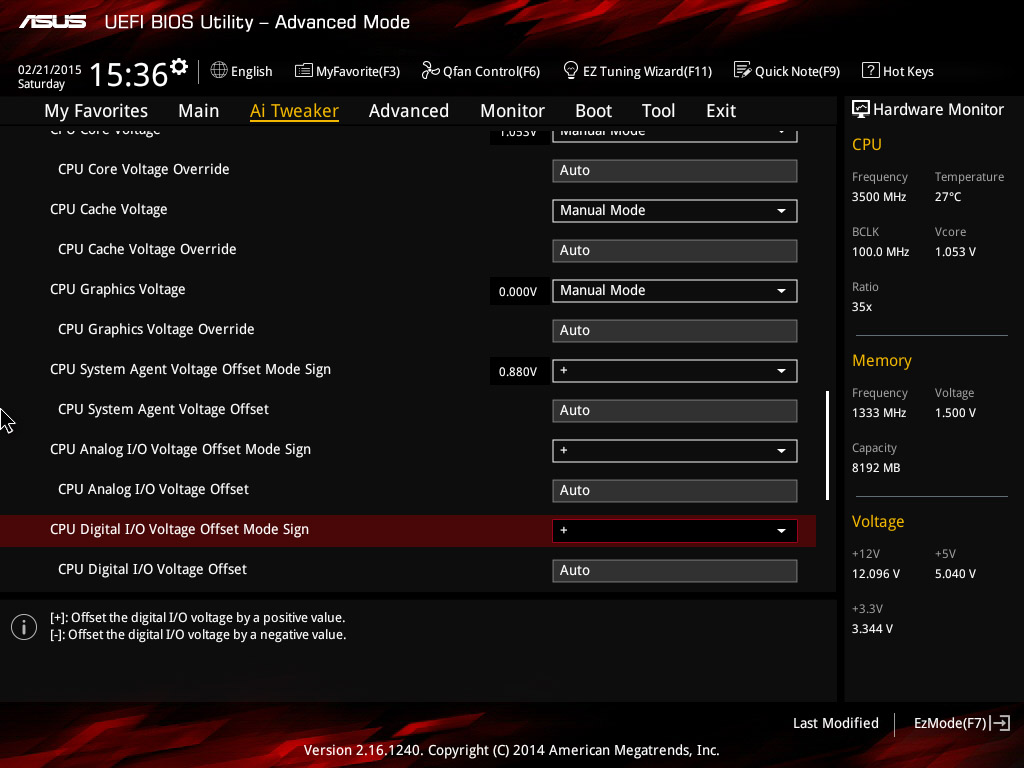Viewport: 1024px width, 768px height.
Task: Click the settings list vertical scrollbar
Action: click(x=827, y=445)
